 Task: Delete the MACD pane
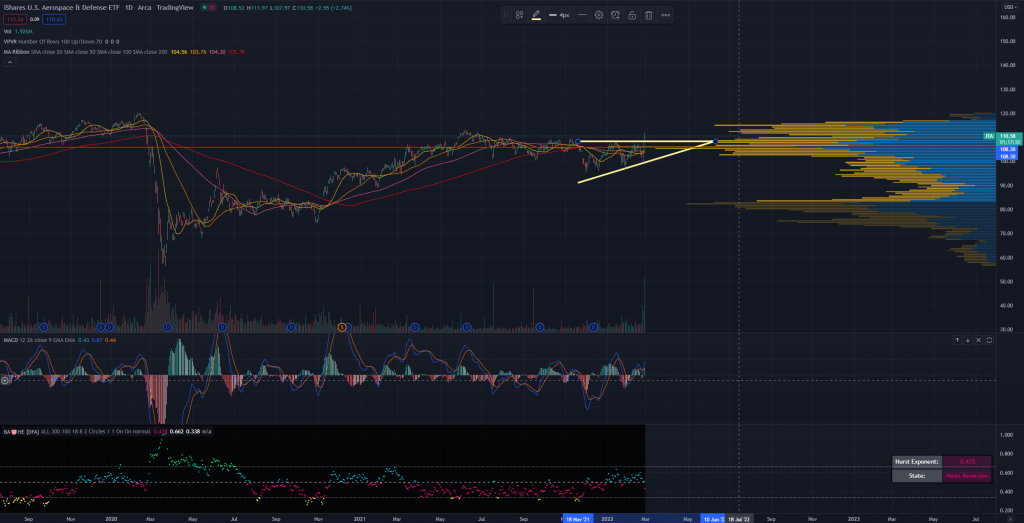977,341
